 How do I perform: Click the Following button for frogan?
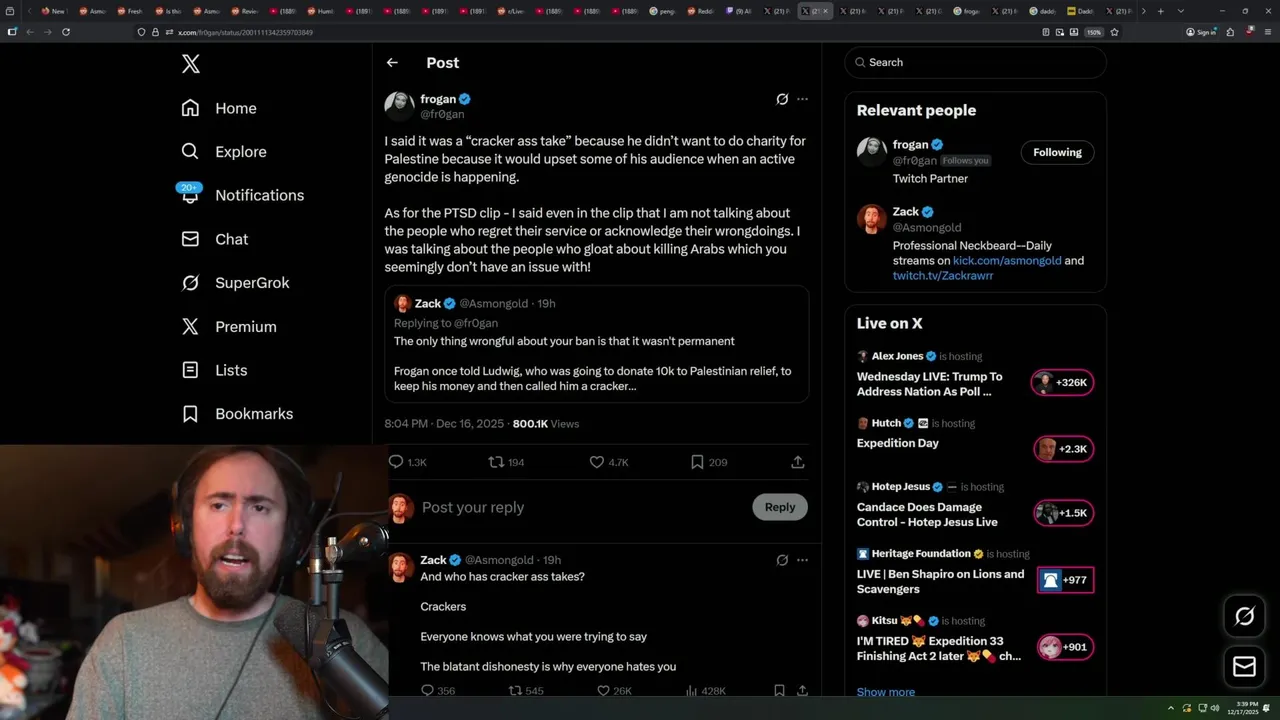(x=1057, y=152)
